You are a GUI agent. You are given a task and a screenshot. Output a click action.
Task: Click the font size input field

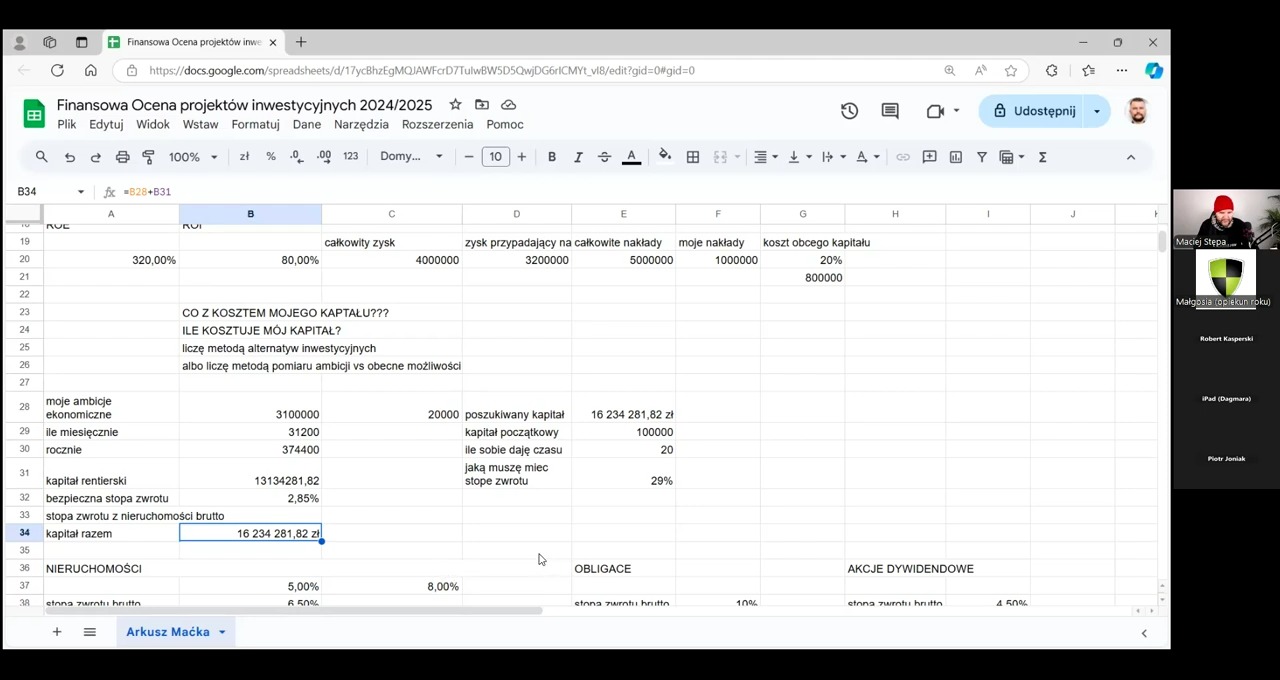coord(495,157)
